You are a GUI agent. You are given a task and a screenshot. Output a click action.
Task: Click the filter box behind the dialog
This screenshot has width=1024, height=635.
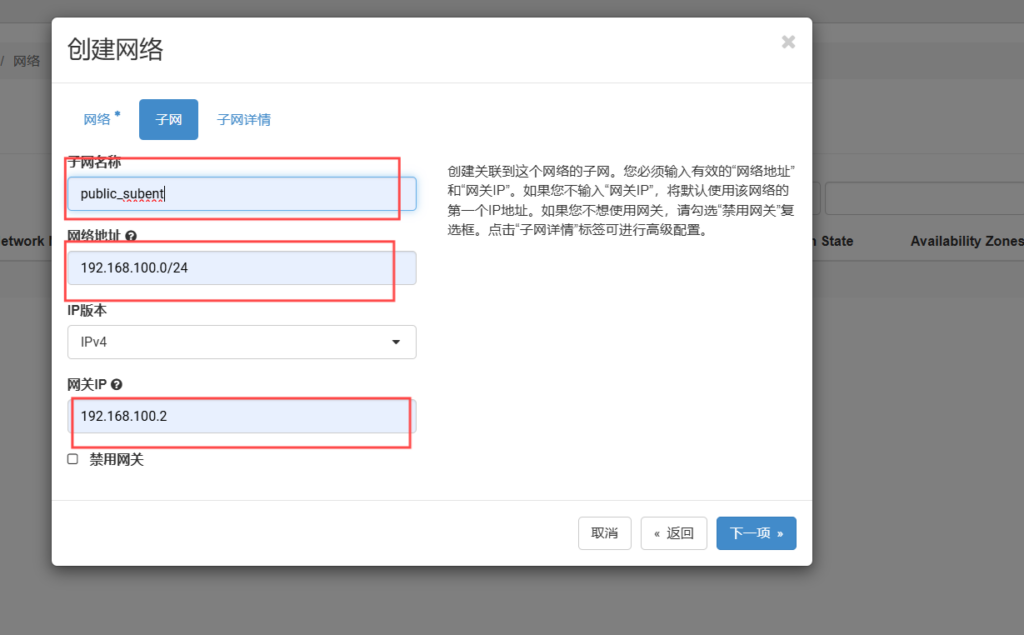[x=920, y=198]
